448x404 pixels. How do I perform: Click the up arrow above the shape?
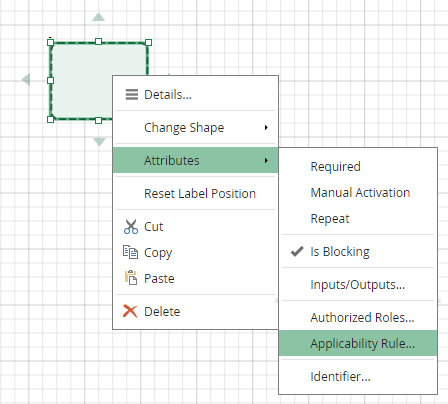click(98, 17)
